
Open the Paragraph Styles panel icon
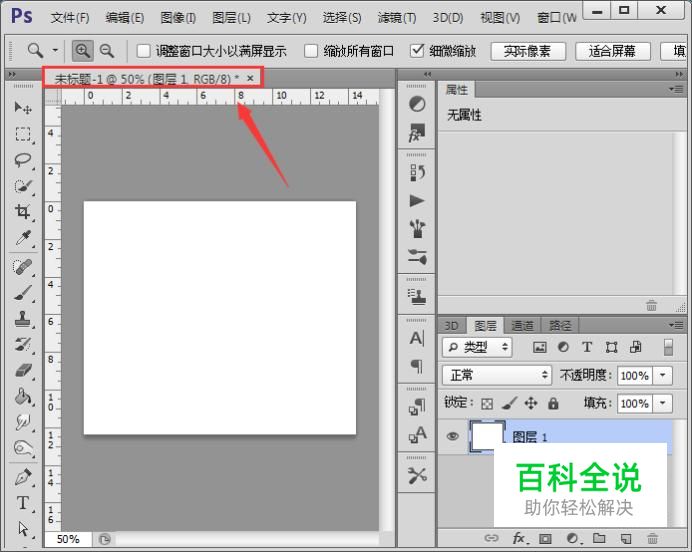pyautogui.click(x=417, y=407)
